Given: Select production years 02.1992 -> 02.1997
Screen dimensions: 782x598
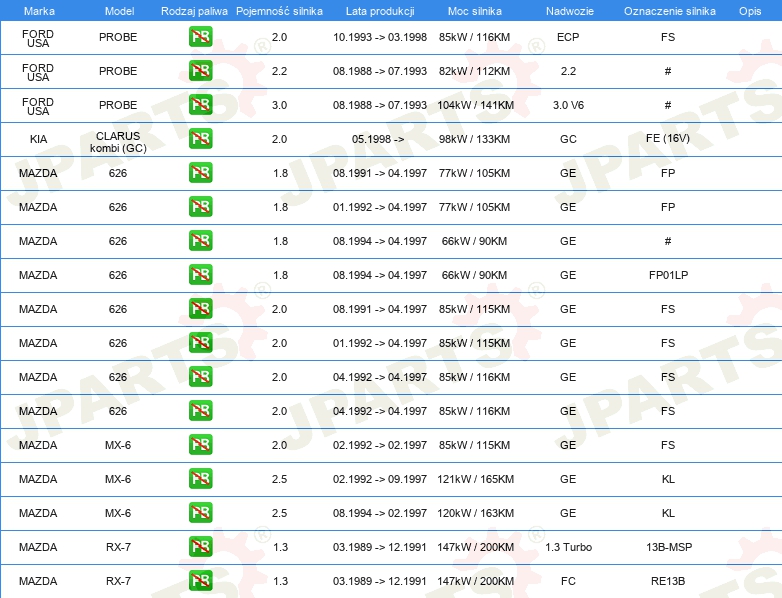Looking at the screenshot, I should click(x=380, y=445).
